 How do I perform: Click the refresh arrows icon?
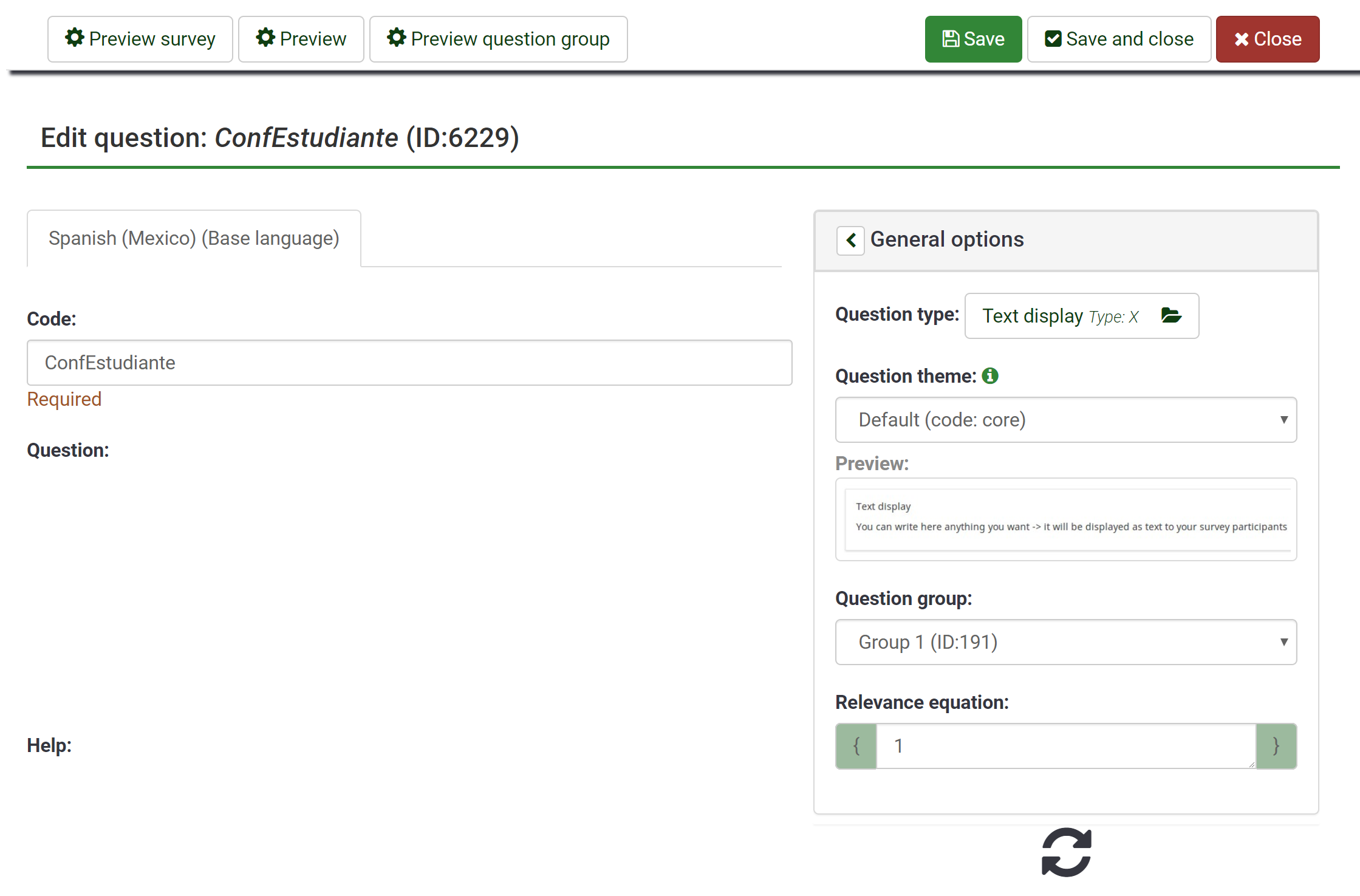click(x=1067, y=852)
